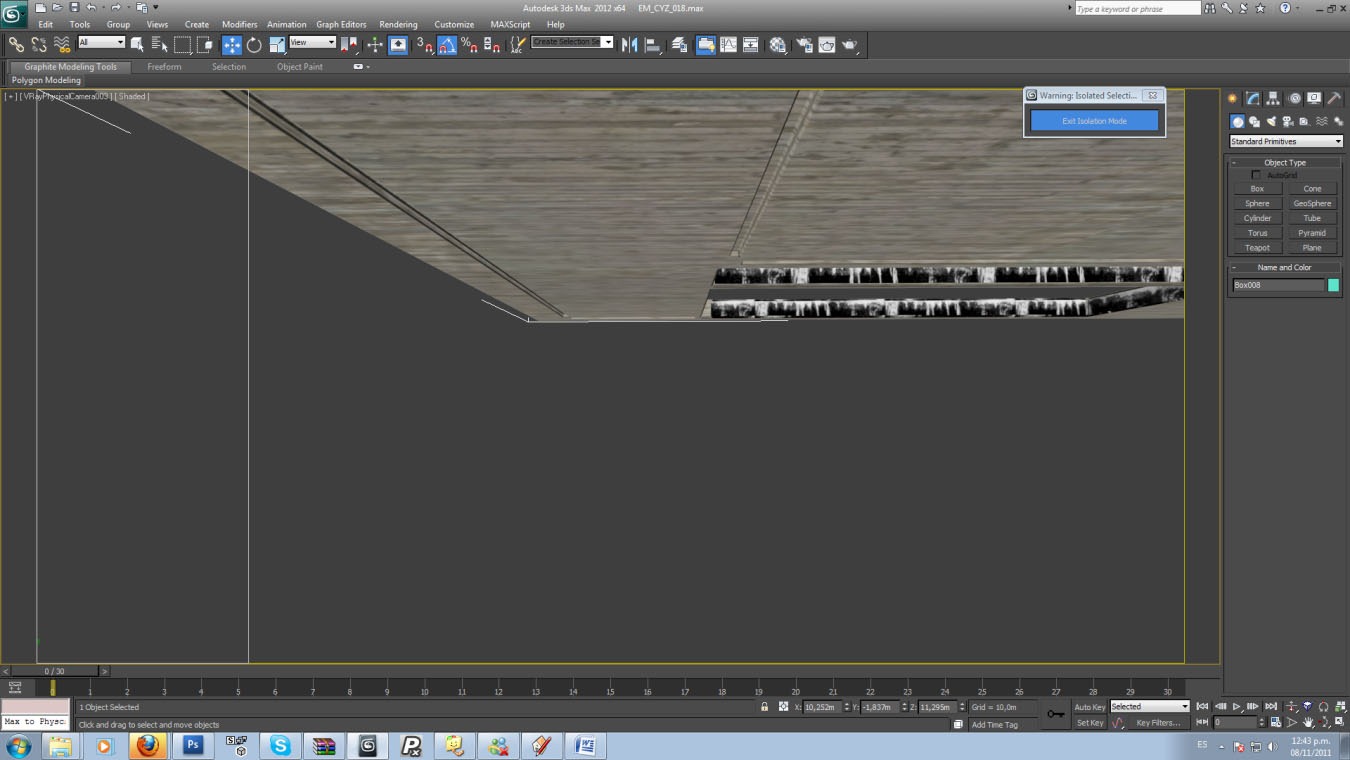Activate the Select and Rotate tool
This screenshot has height=760, width=1350.
(254, 45)
